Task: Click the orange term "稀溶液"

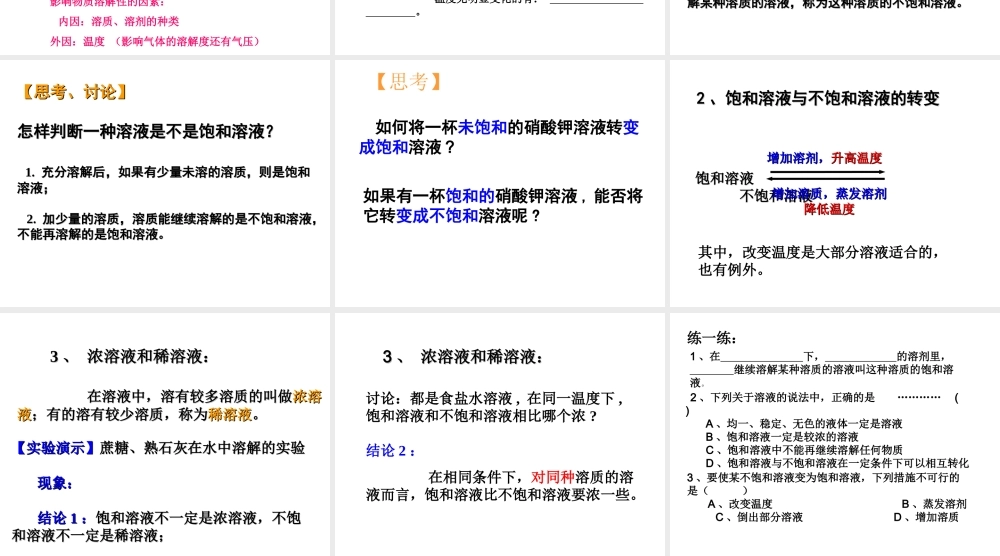Action: coord(230,415)
